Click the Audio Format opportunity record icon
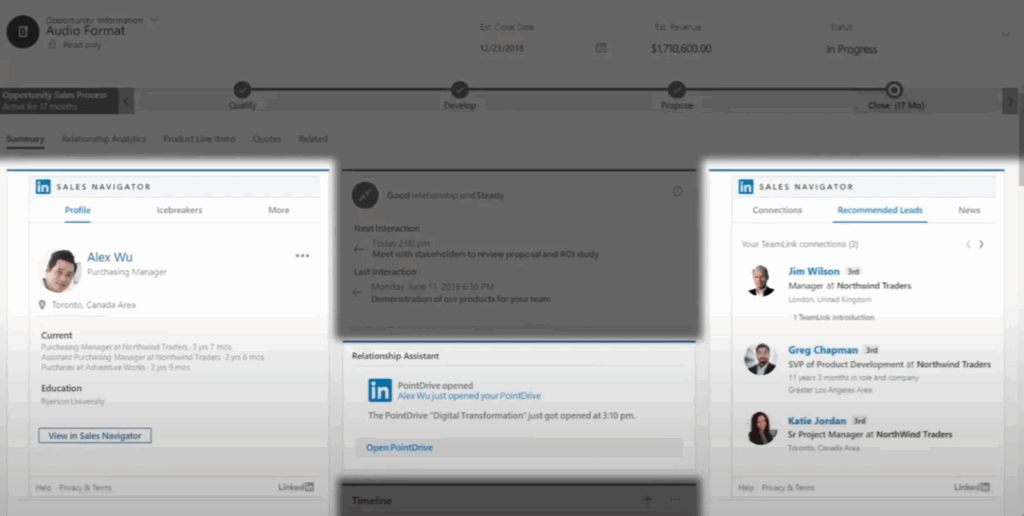The height and width of the screenshot is (516, 1024). [x=23, y=31]
